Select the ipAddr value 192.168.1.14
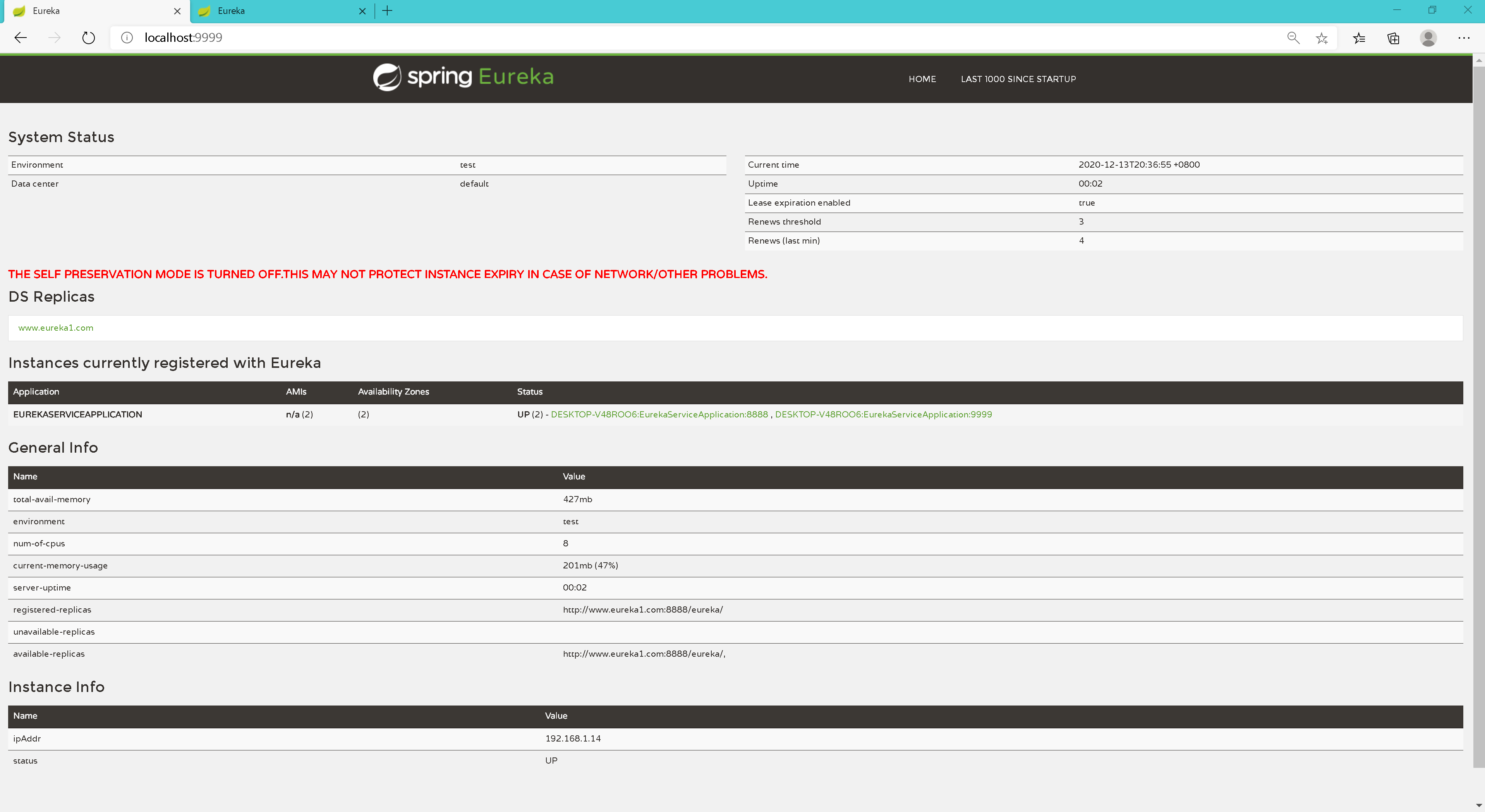Screen dimensions: 1485x812 coord(572,738)
